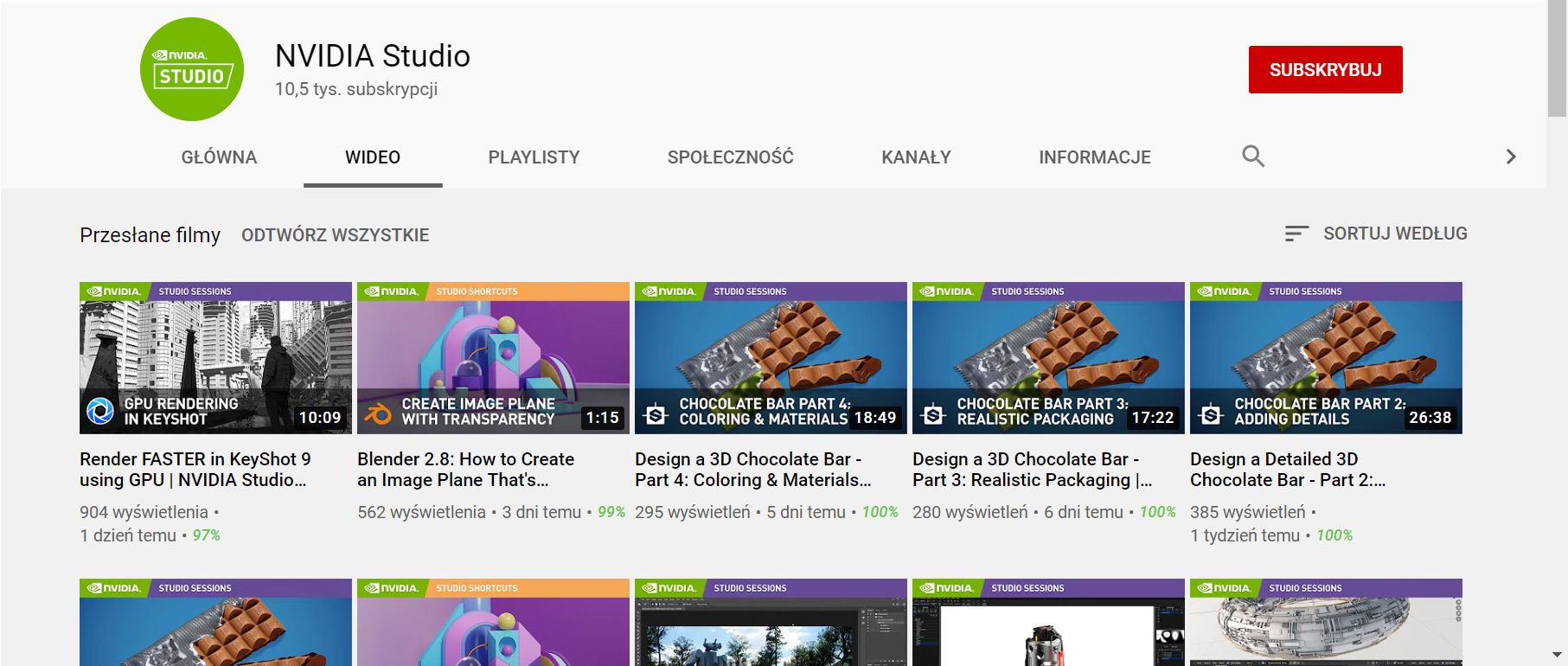The image size is (1568, 666).
Task: Click 562 wyświetlenia view count
Action: pyautogui.click(x=421, y=512)
